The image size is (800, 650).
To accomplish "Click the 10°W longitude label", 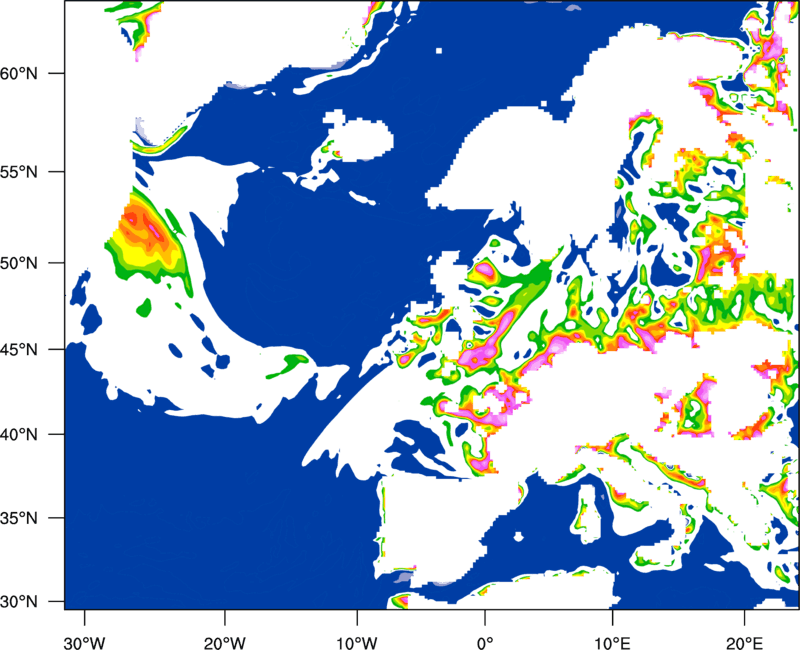I will [357, 643].
